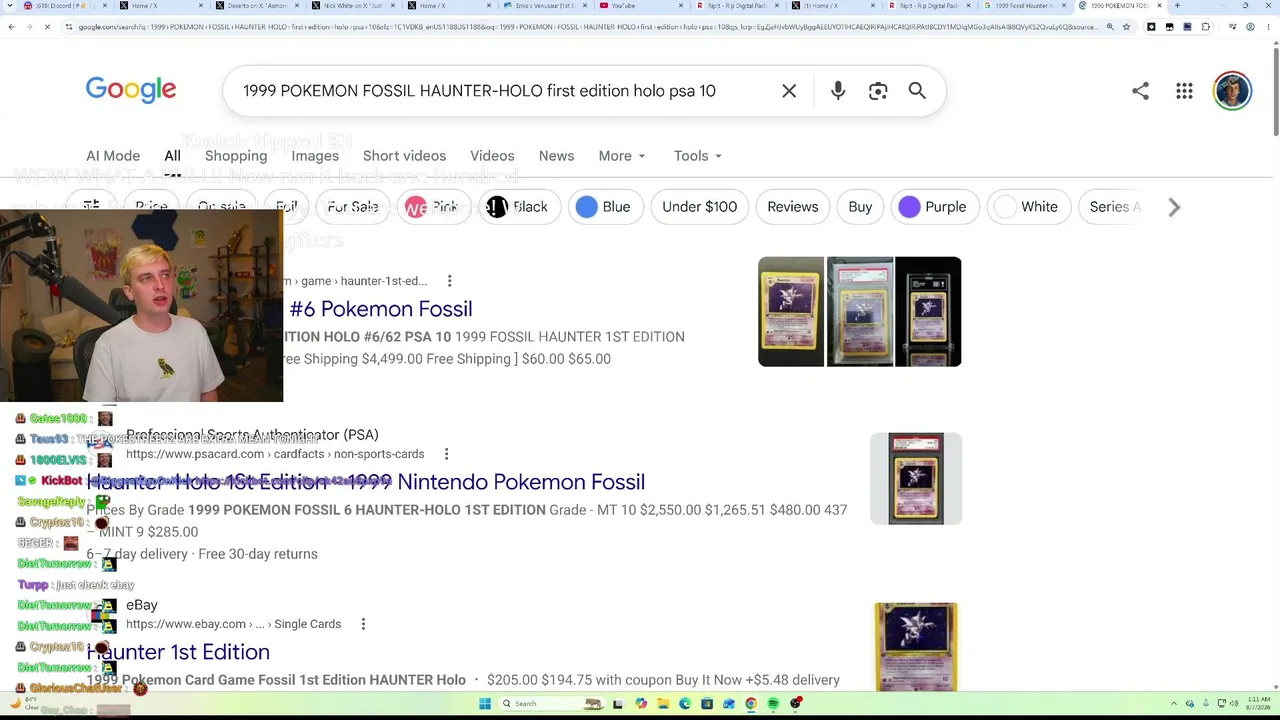Click the Windows taskbar Search box
This screenshot has width=1280, height=720.
pyautogui.click(x=550, y=704)
